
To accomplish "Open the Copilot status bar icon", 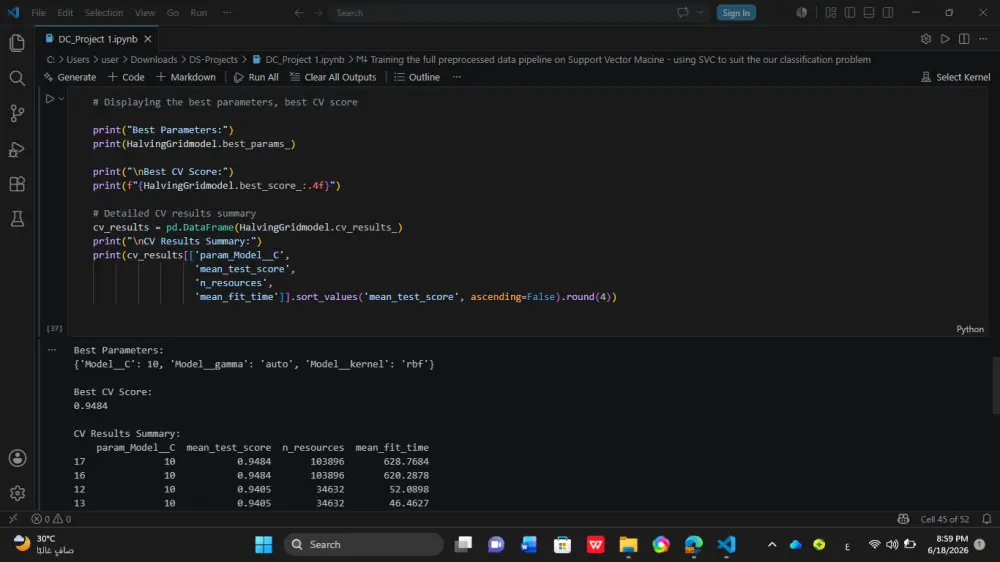I will (903, 519).
